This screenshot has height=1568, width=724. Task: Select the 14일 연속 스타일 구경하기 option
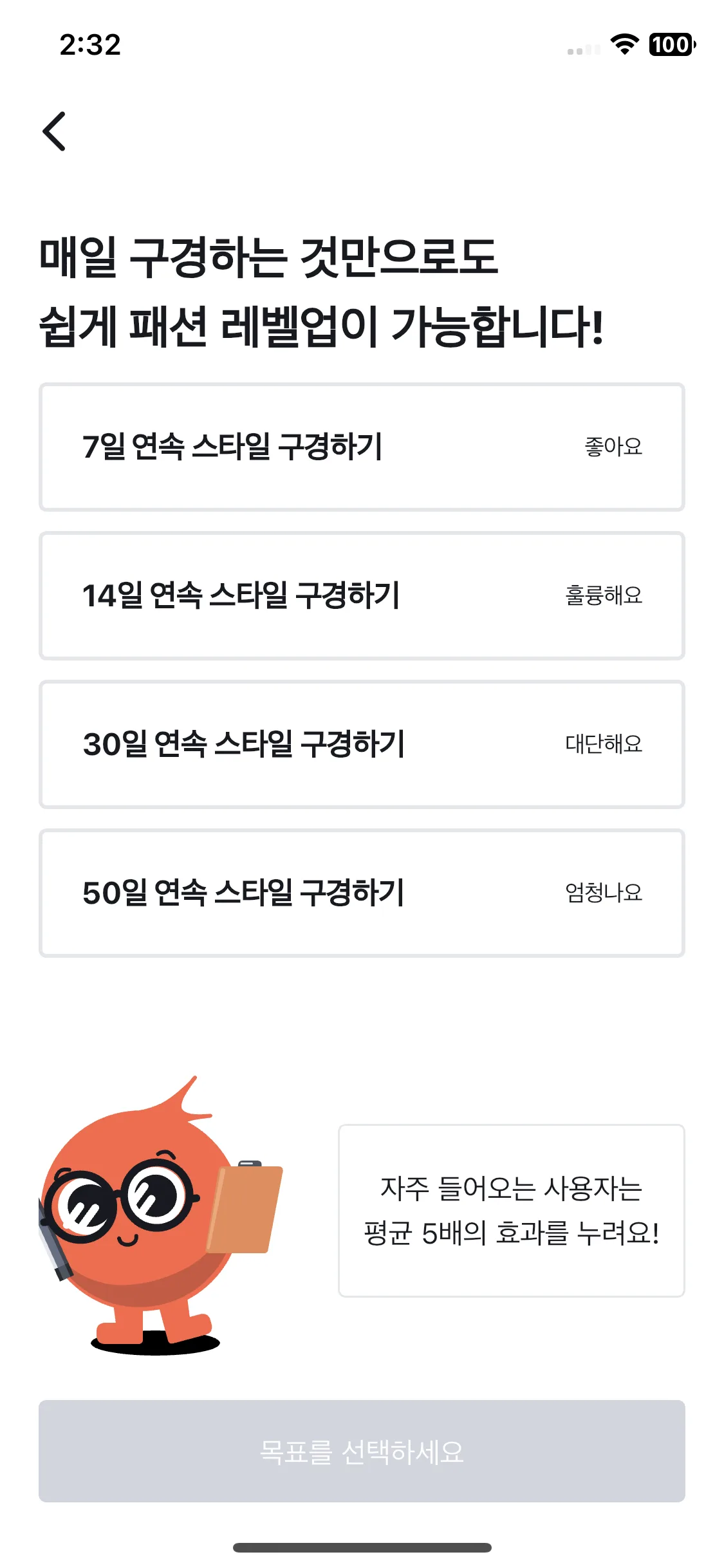[362, 595]
